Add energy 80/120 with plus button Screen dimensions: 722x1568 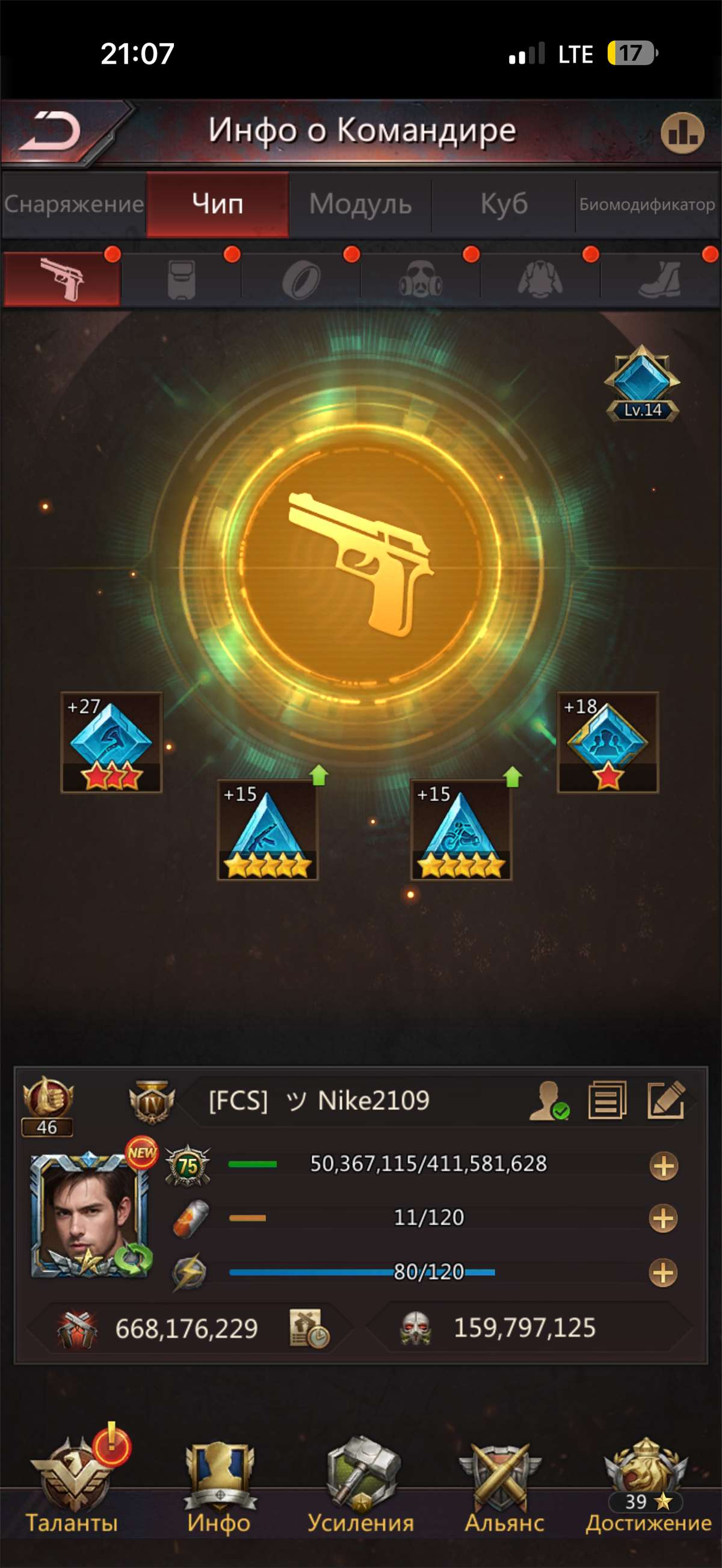[664, 1272]
